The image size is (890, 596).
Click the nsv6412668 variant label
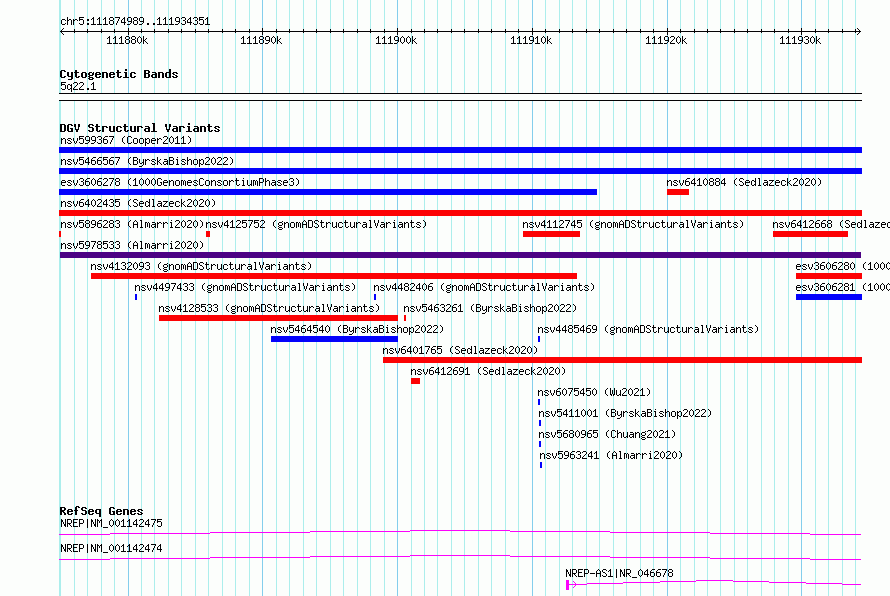831,224
